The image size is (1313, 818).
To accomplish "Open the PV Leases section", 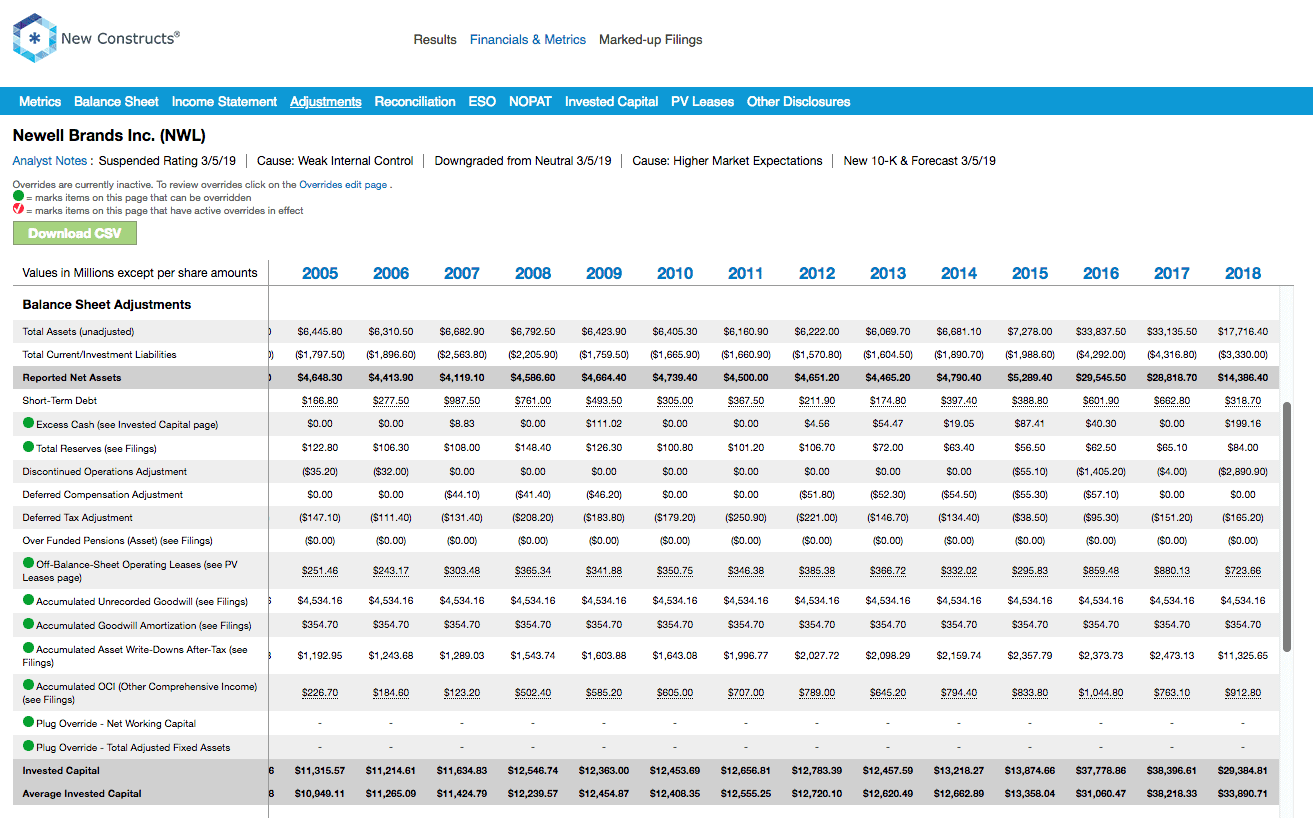I will [702, 102].
